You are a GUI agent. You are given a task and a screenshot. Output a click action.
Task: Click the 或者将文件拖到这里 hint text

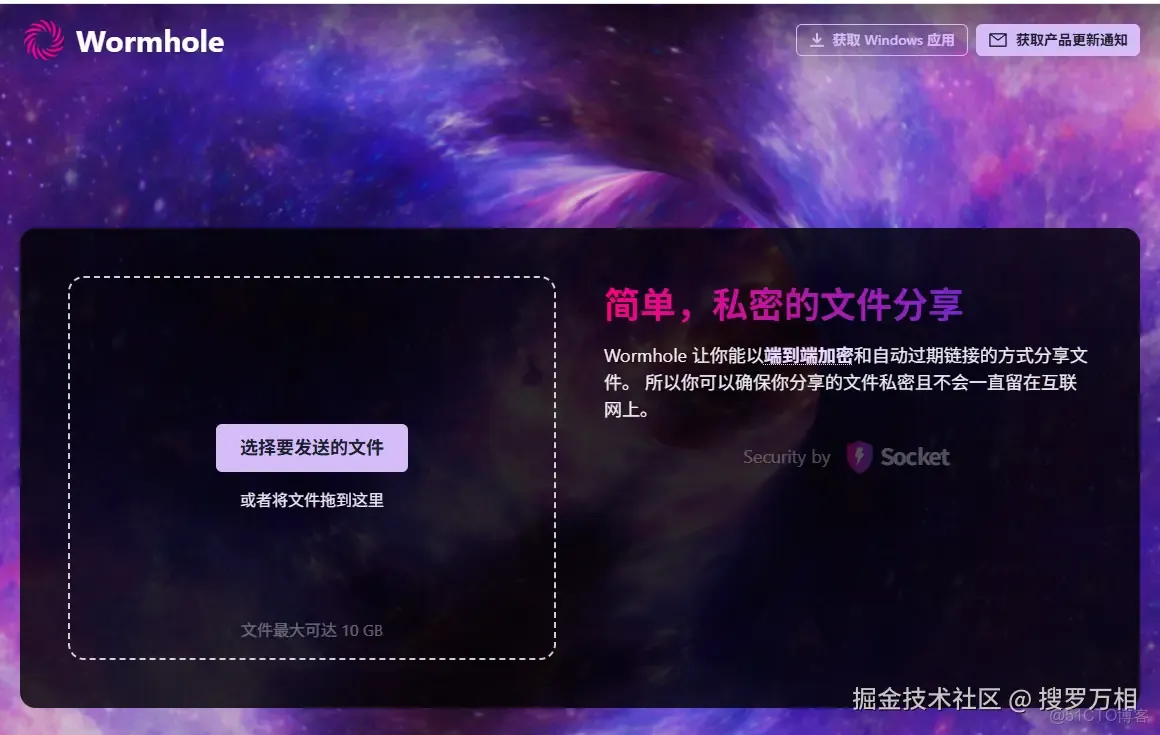pos(311,500)
